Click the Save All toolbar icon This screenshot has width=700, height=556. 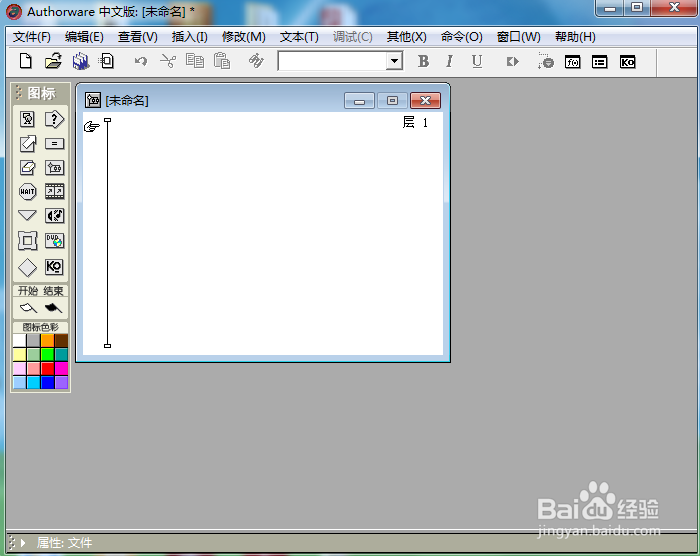[x=81, y=61]
